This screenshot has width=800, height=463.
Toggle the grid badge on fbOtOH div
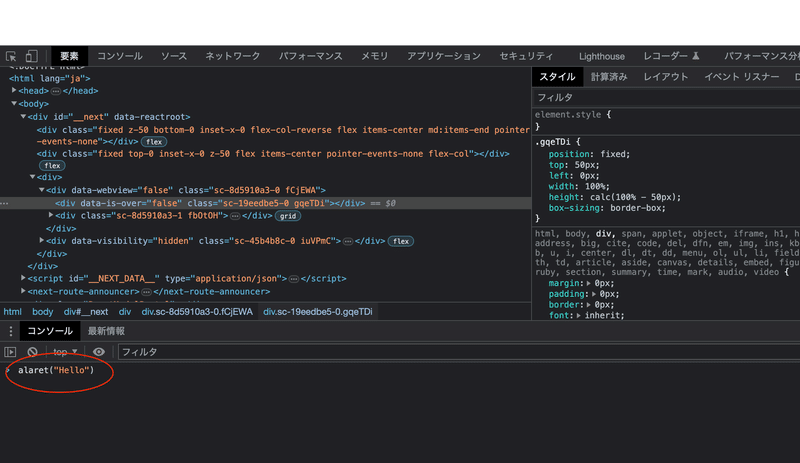[x=288, y=216]
